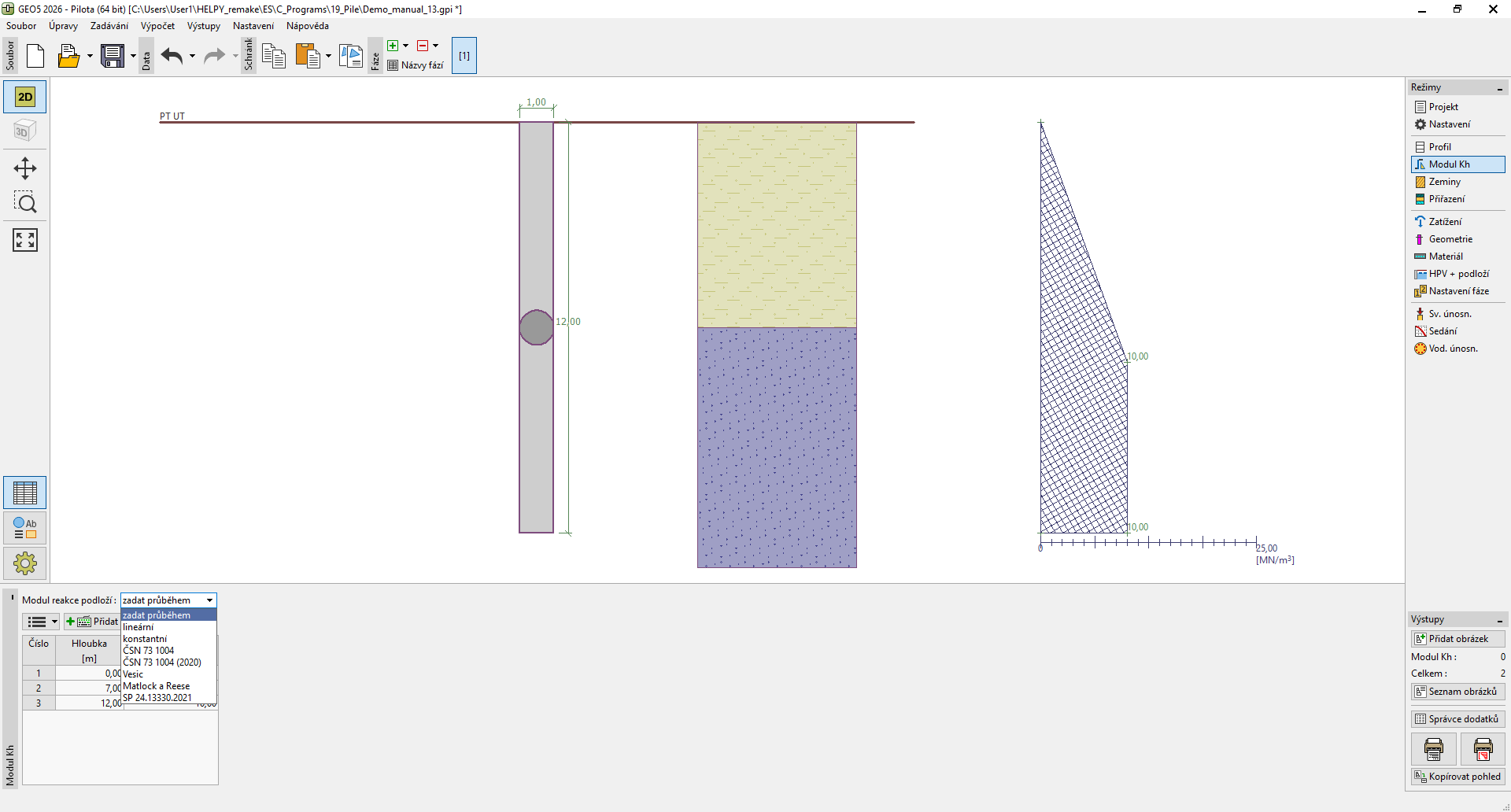Select 'Matlock a Reese' option
The height and width of the screenshot is (812, 1511).
click(x=156, y=686)
